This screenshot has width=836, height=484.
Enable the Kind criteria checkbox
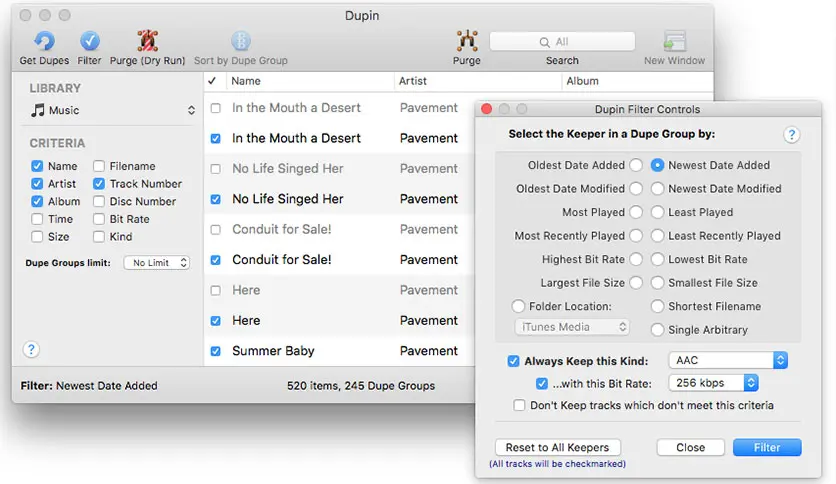[99, 237]
